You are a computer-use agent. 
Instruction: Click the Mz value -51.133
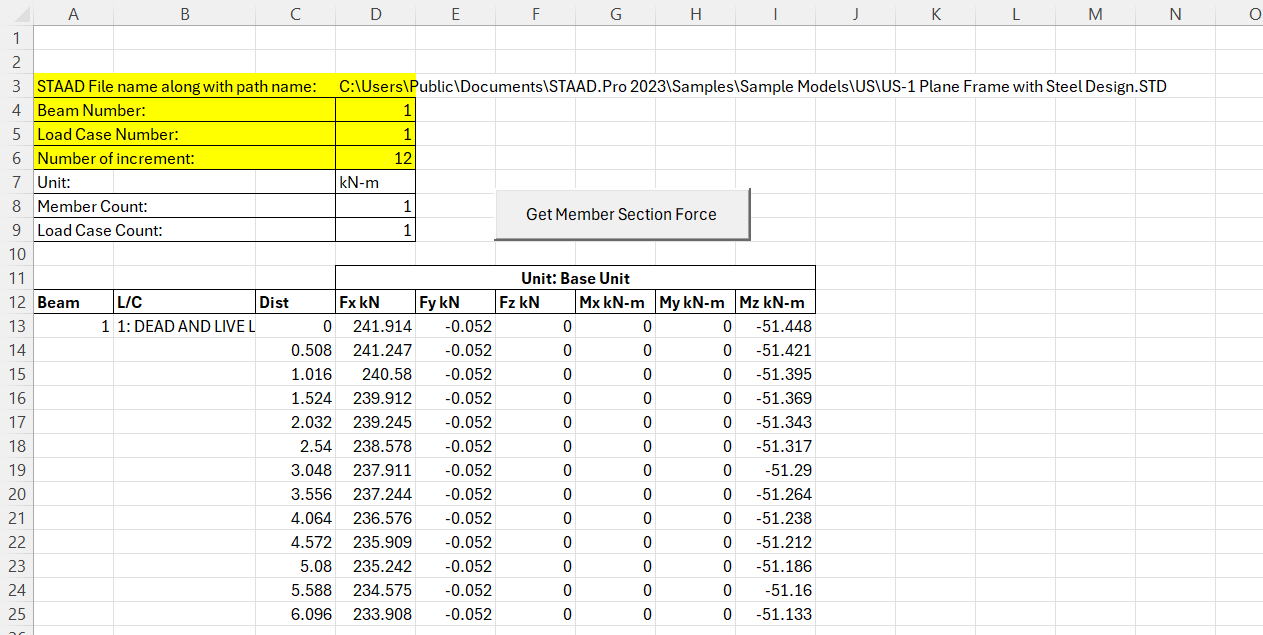click(x=776, y=614)
